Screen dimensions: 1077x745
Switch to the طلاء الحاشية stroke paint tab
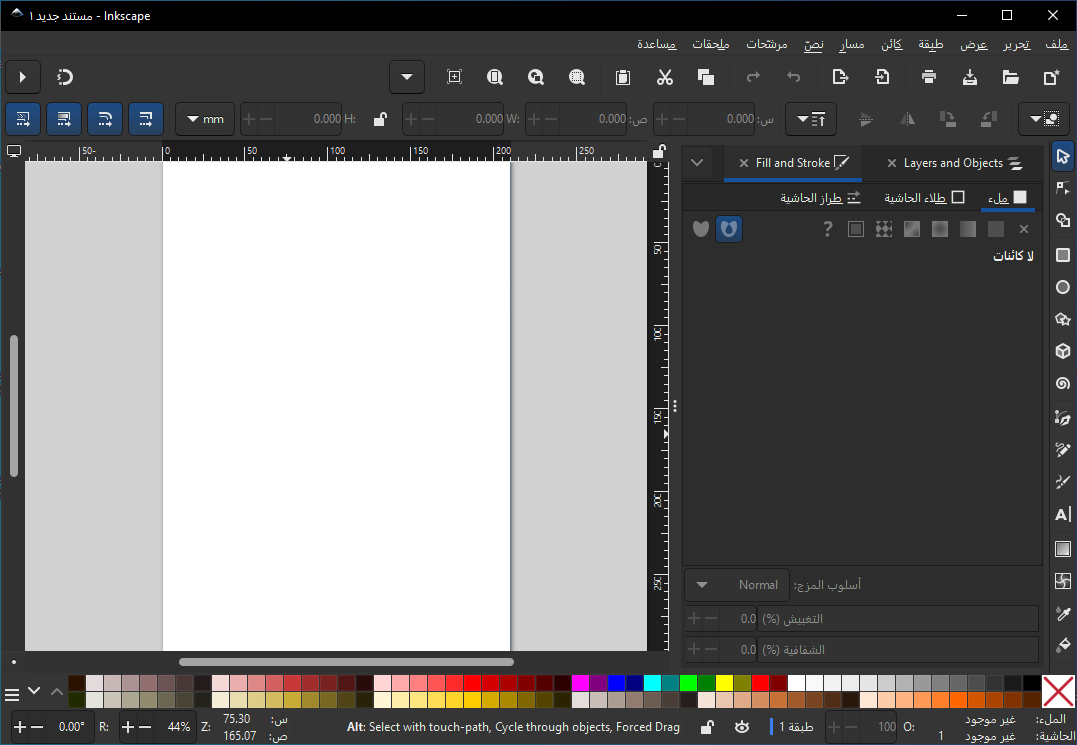[x=924, y=198]
